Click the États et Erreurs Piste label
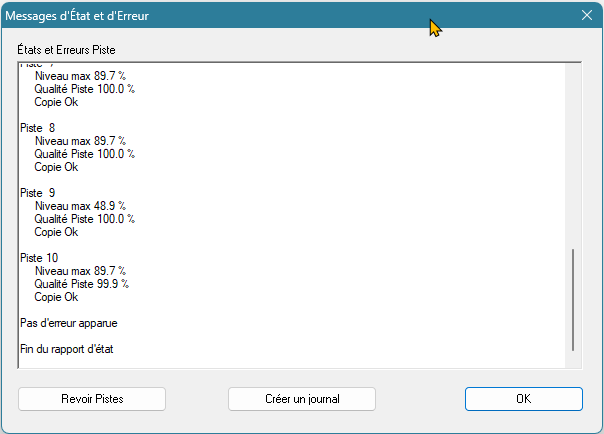This screenshot has width=604, height=434. coord(74,49)
